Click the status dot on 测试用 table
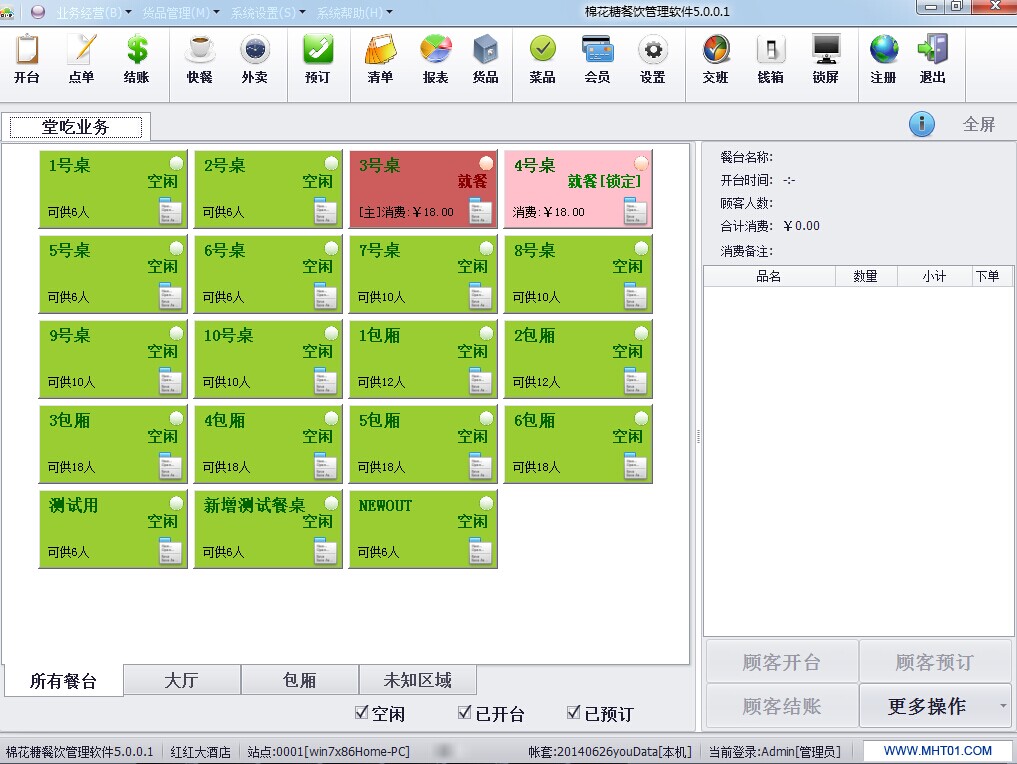This screenshot has width=1017, height=764. (176, 503)
